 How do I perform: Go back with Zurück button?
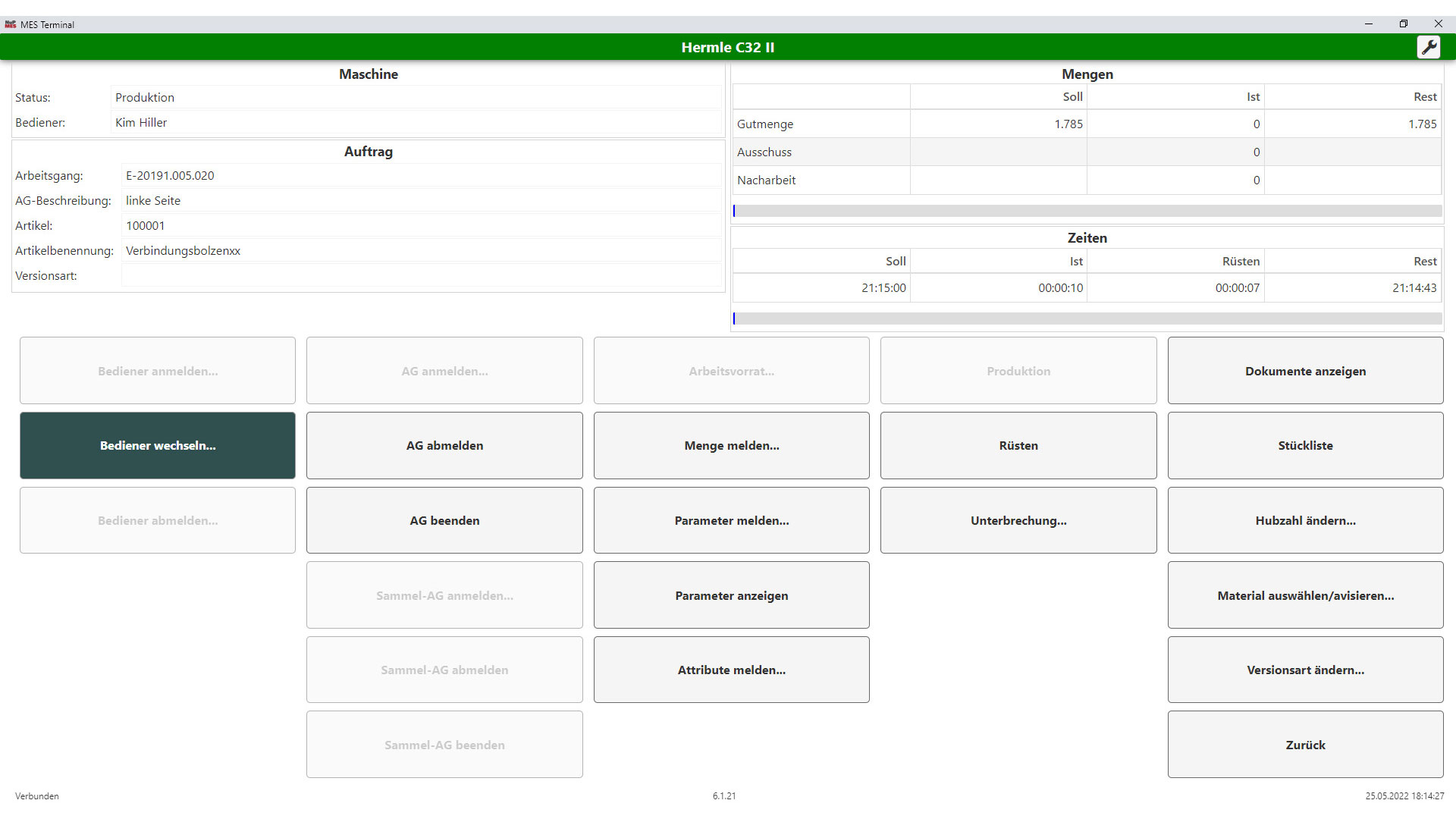[x=1305, y=745]
